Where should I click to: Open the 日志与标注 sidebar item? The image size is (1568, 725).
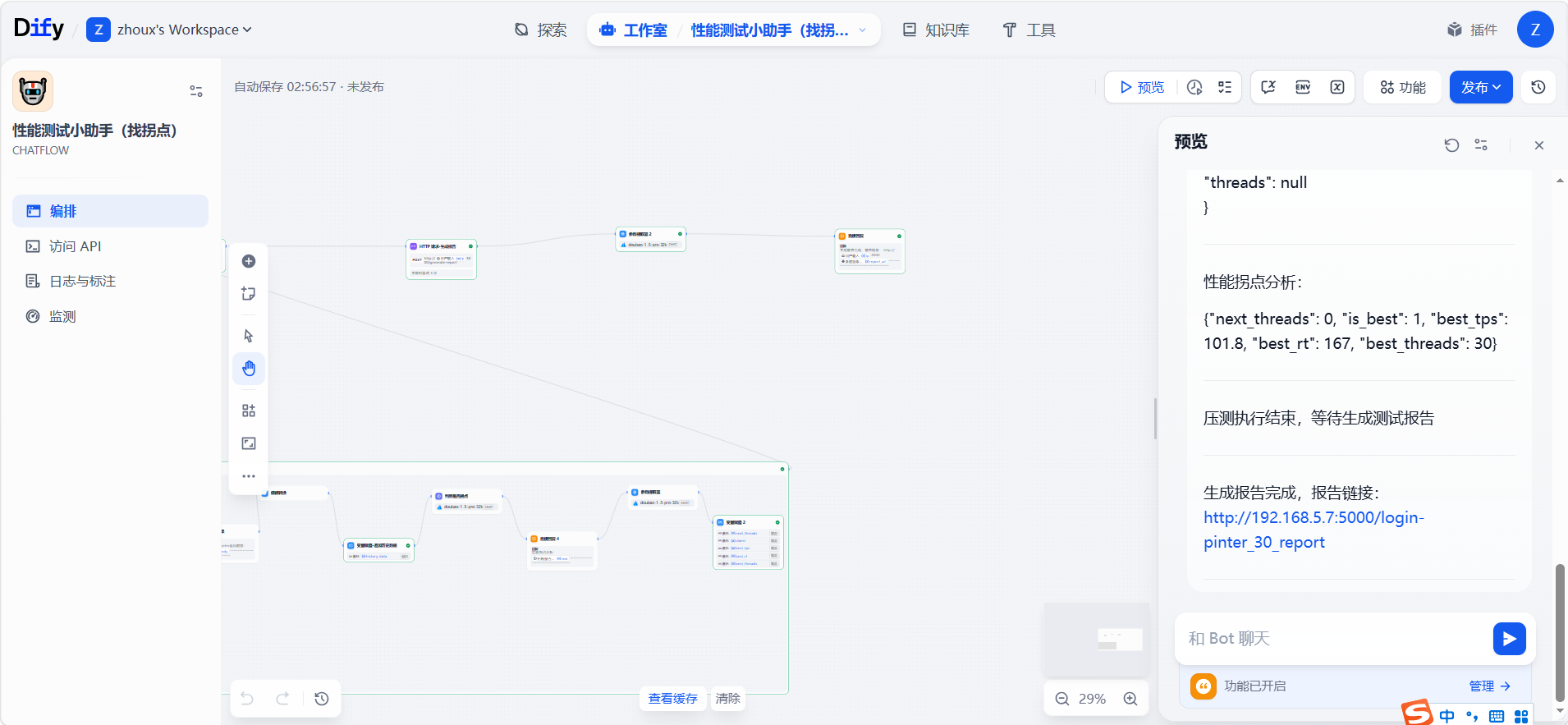point(82,282)
